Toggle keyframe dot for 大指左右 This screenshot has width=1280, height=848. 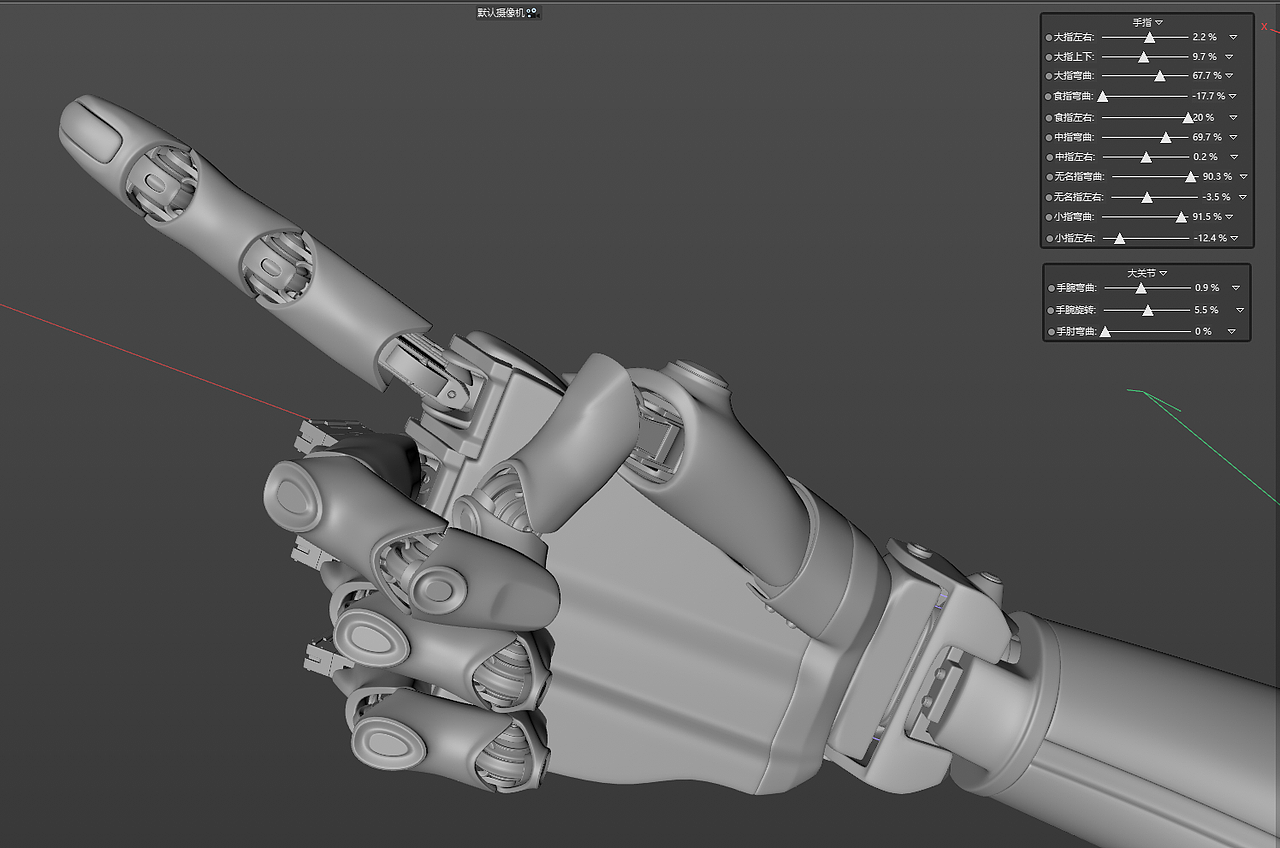coord(1049,37)
